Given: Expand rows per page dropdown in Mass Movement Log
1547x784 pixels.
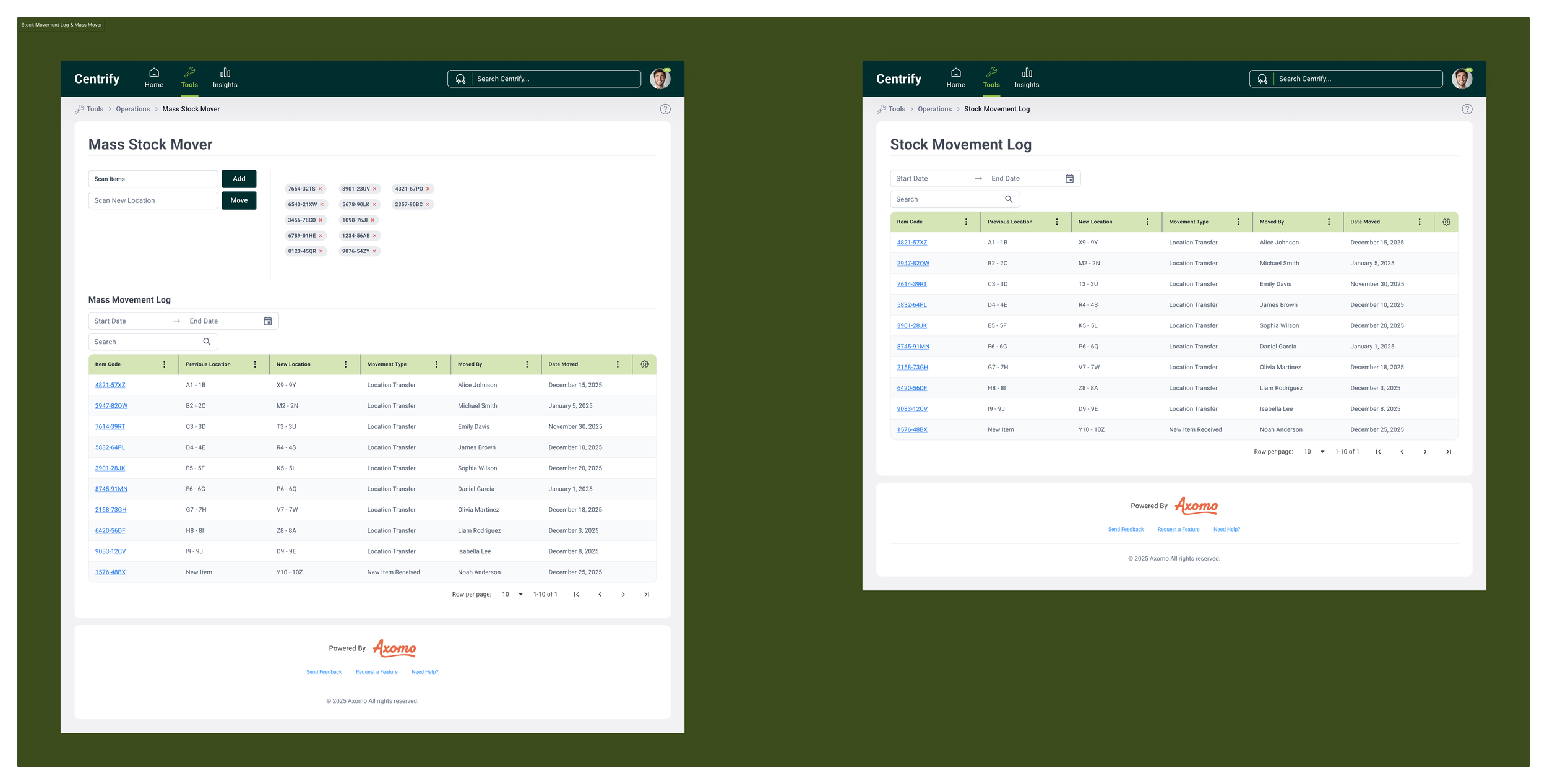Looking at the screenshot, I should (x=520, y=594).
